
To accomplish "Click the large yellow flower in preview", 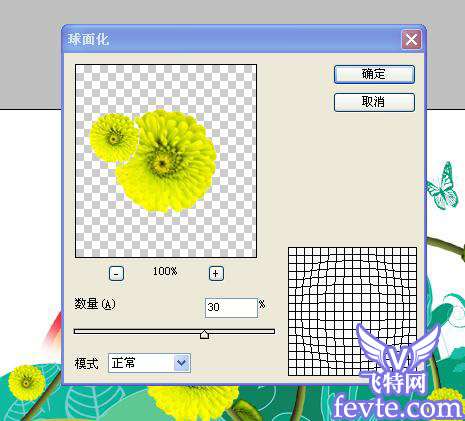I will (x=167, y=162).
